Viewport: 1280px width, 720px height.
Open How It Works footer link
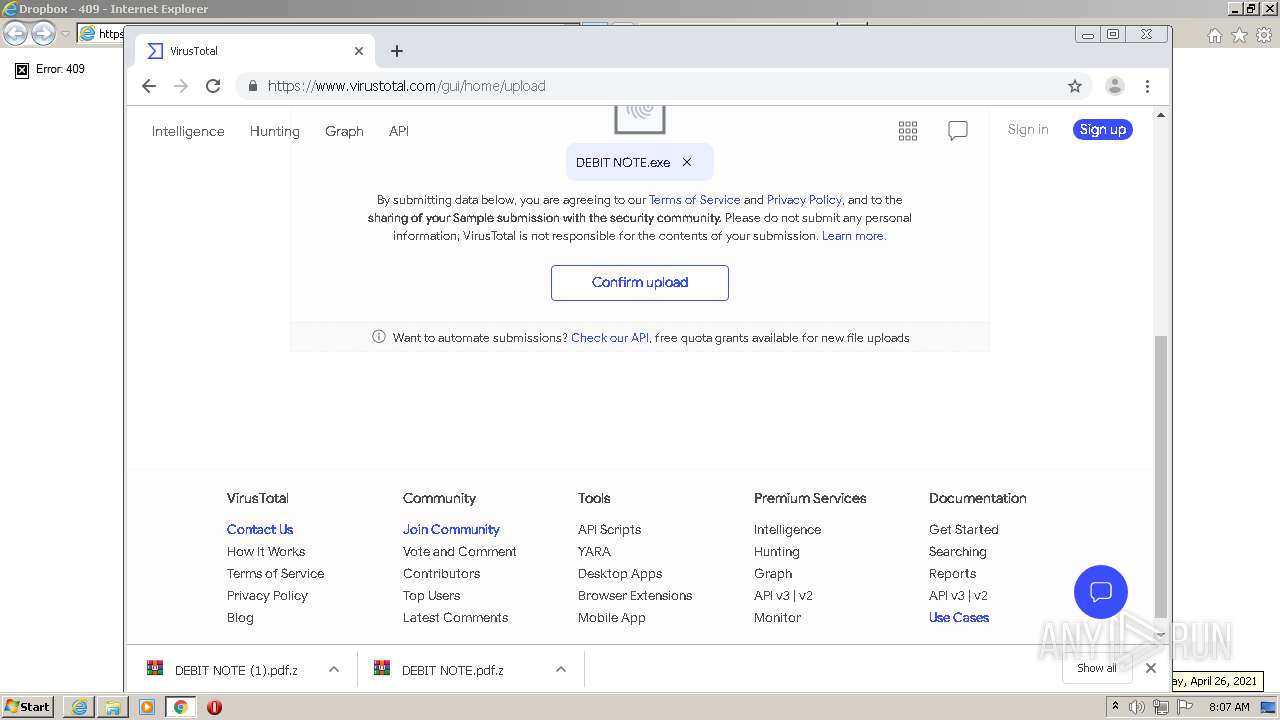tap(266, 552)
